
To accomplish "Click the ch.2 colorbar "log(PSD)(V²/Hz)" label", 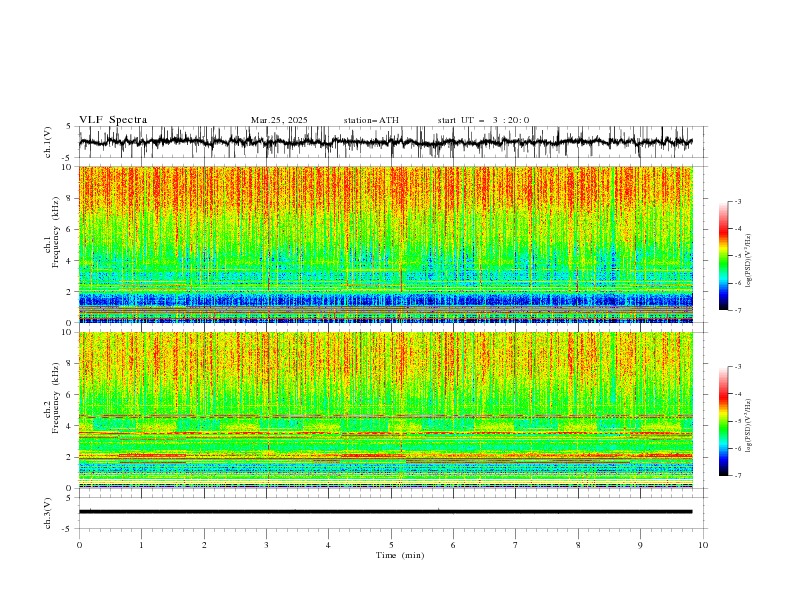I will (748, 425).
